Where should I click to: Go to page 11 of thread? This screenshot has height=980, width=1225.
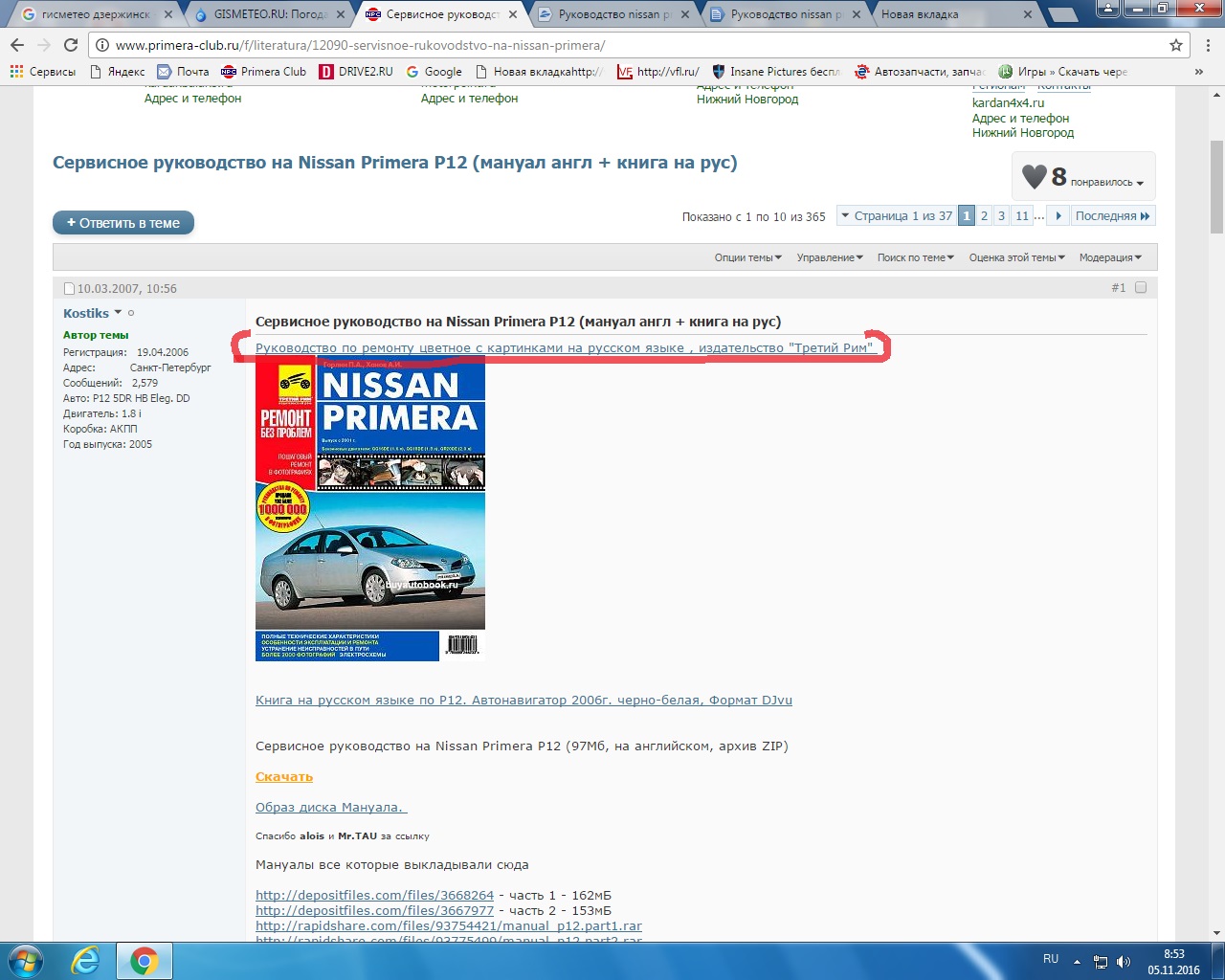(1022, 216)
